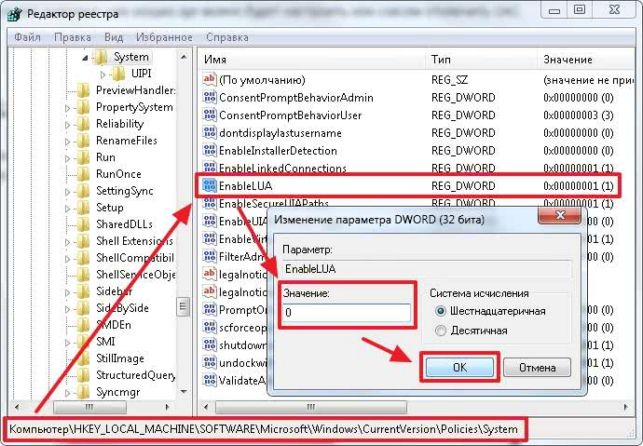Click Отмена in DWORD edit dialog
Viewport: 643px width, 446px height.
click(537, 367)
